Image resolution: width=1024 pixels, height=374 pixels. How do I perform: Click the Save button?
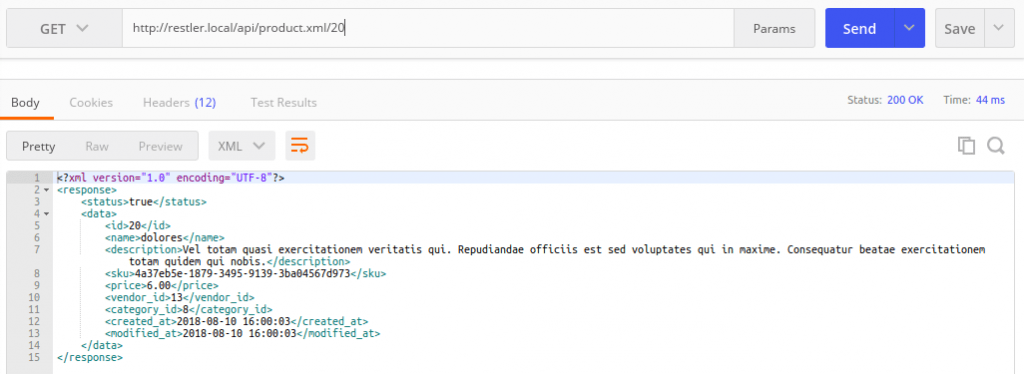959,29
